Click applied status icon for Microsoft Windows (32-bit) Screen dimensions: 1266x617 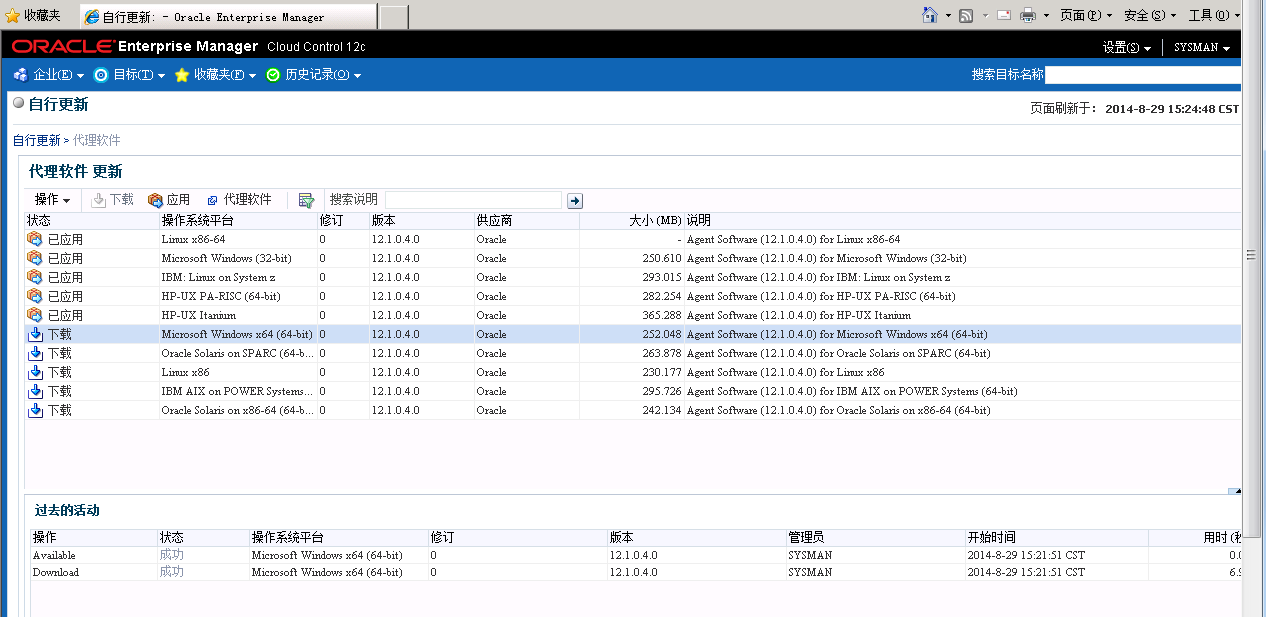tap(35, 258)
